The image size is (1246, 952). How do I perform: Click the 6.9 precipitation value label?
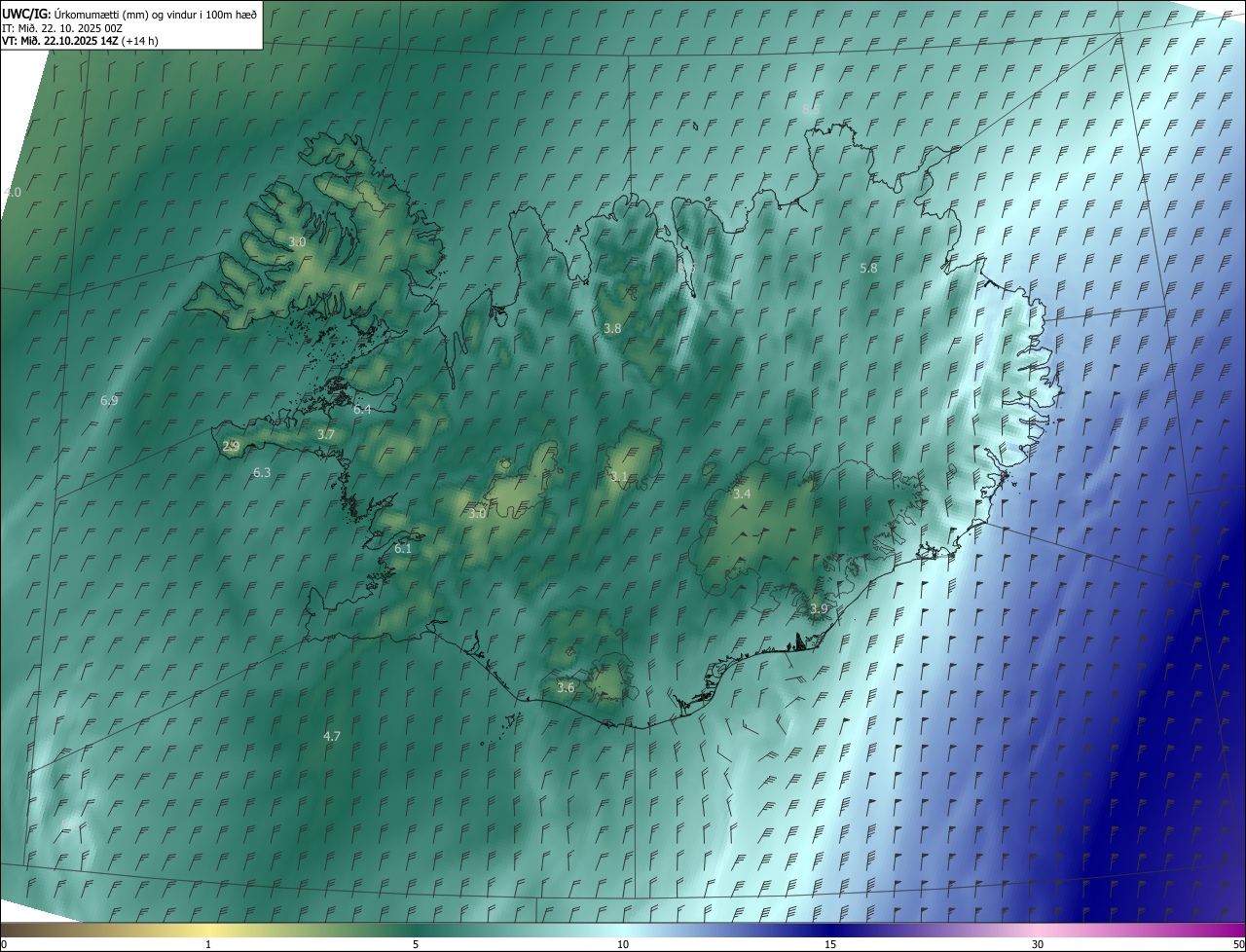pyautogui.click(x=109, y=401)
